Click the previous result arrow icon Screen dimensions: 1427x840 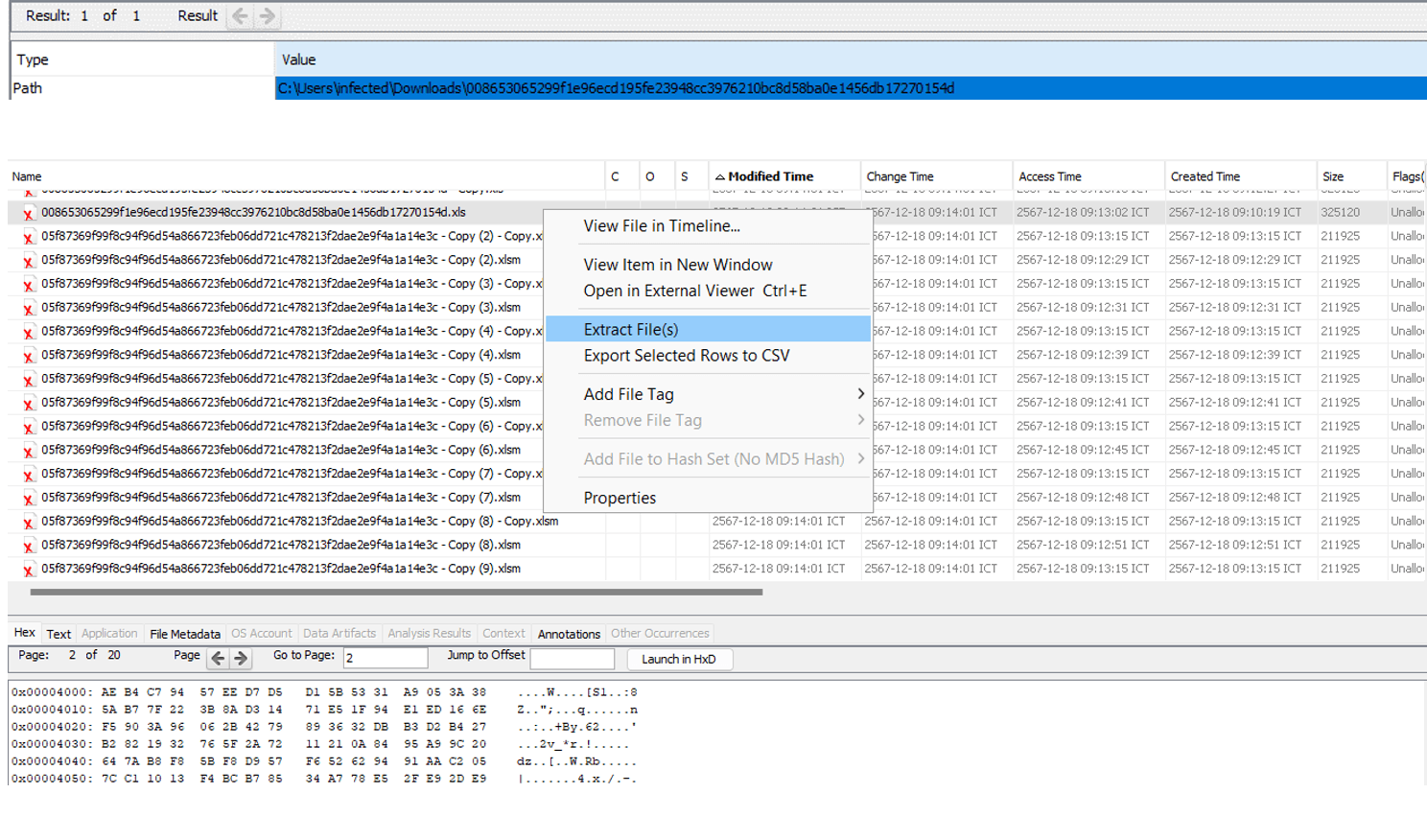pyautogui.click(x=240, y=16)
